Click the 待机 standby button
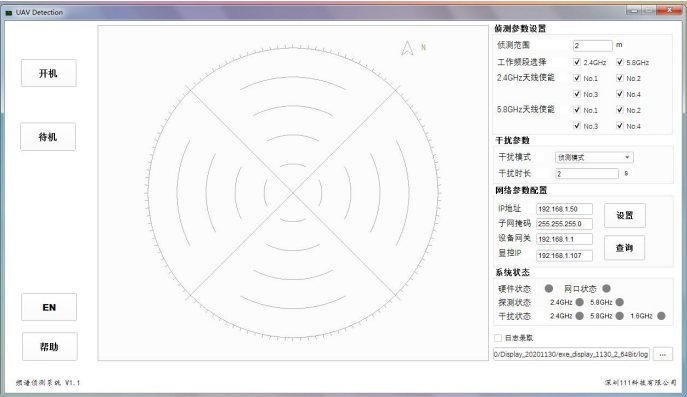This screenshot has width=687, height=397. (x=48, y=137)
